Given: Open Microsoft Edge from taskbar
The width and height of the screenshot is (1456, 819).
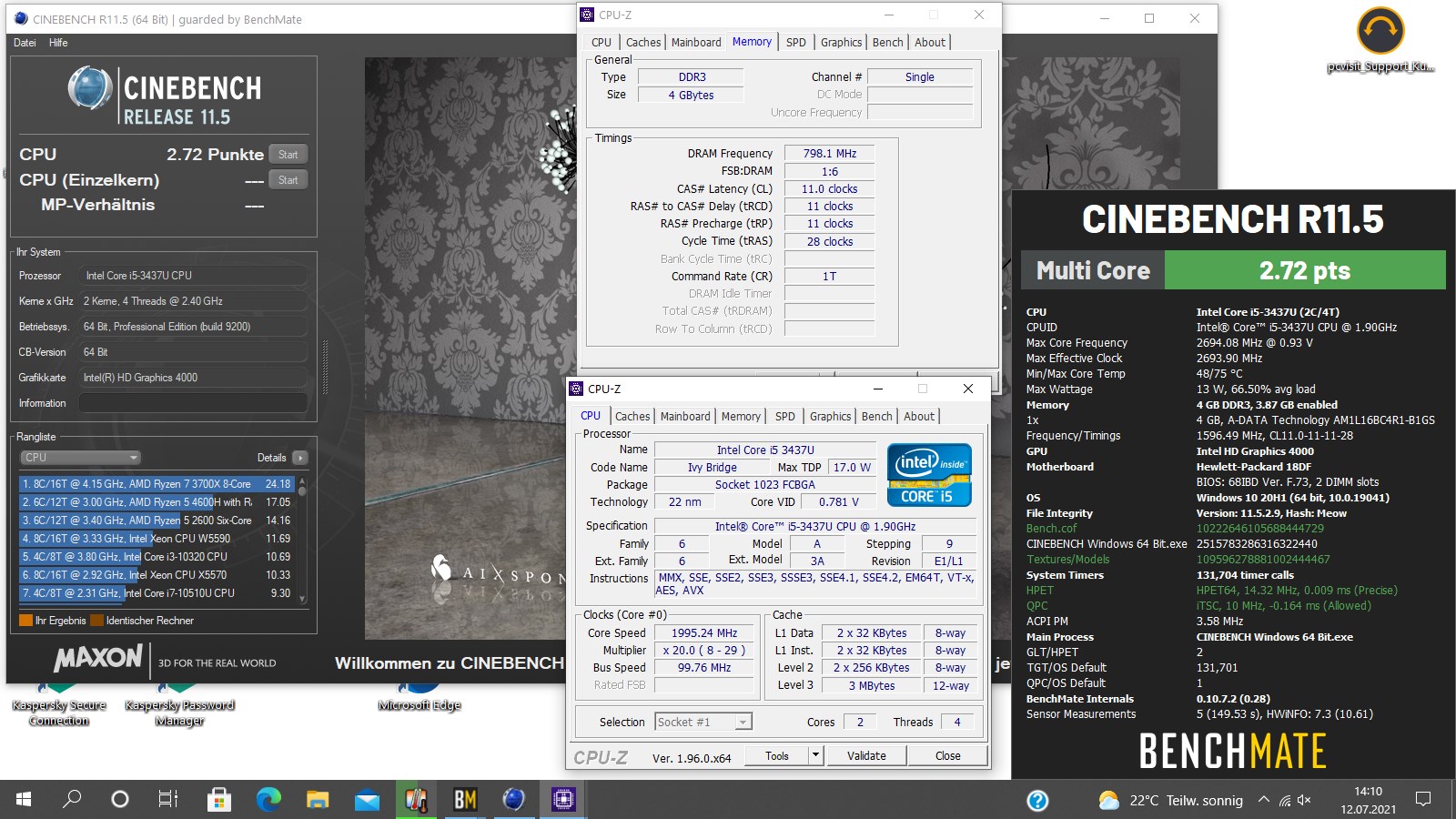Looking at the screenshot, I should 268,800.
